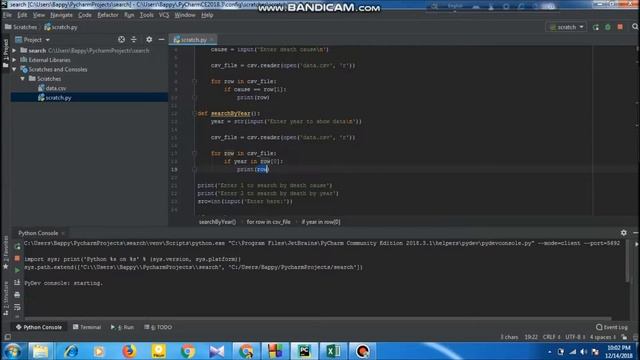Fold the searchByYear function in gutter

pyautogui.click(x=194, y=113)
